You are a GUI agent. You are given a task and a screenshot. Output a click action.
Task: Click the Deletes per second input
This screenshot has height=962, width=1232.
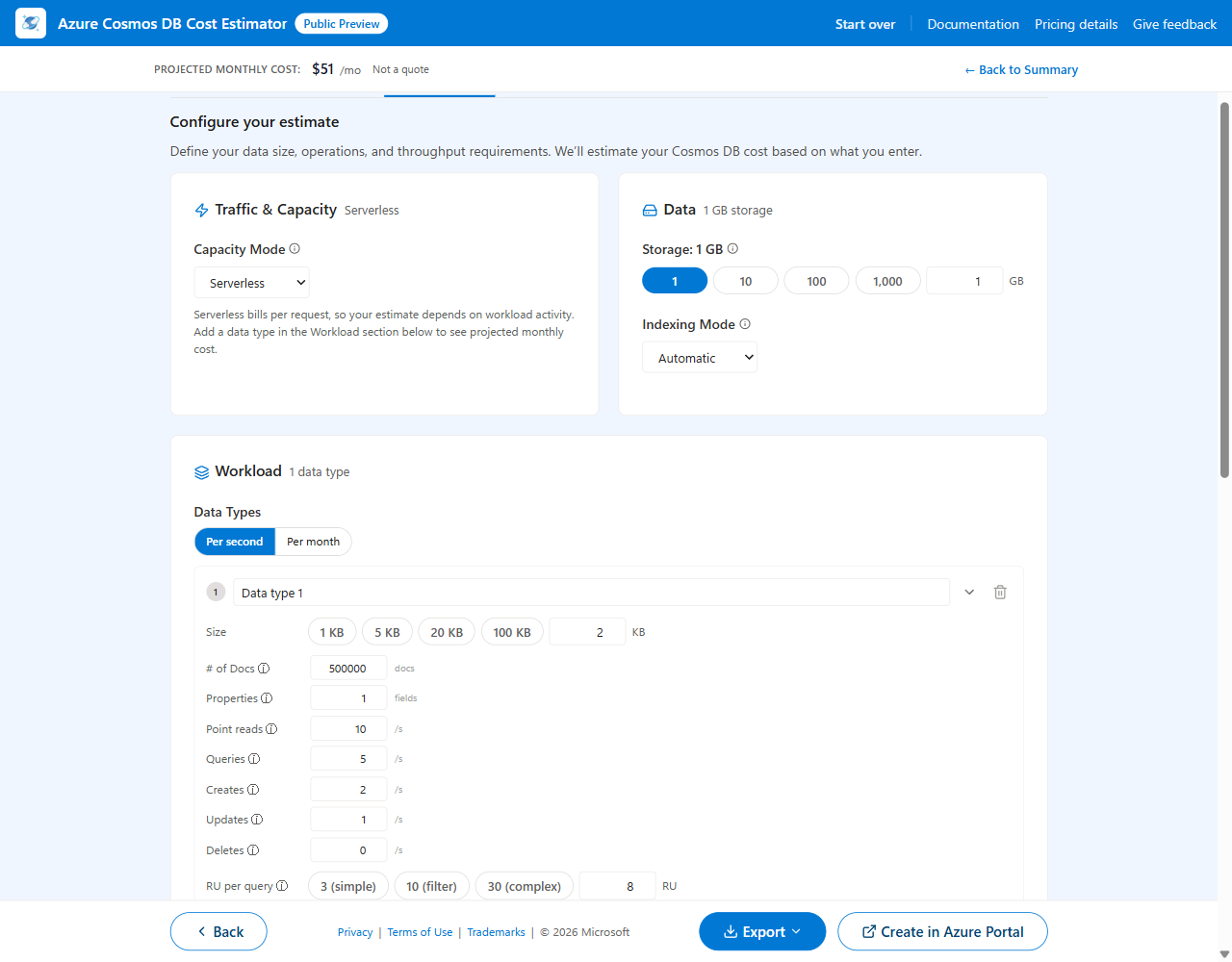[348, 850]
